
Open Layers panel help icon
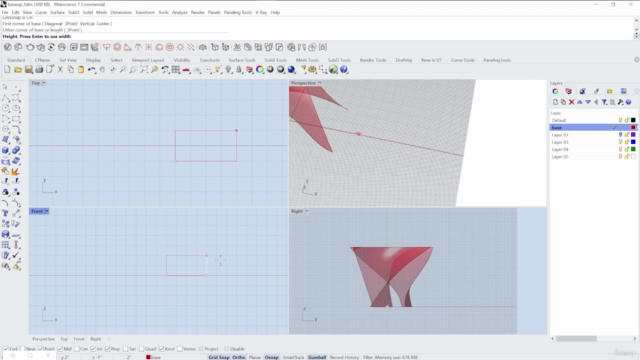coord(629,102)
